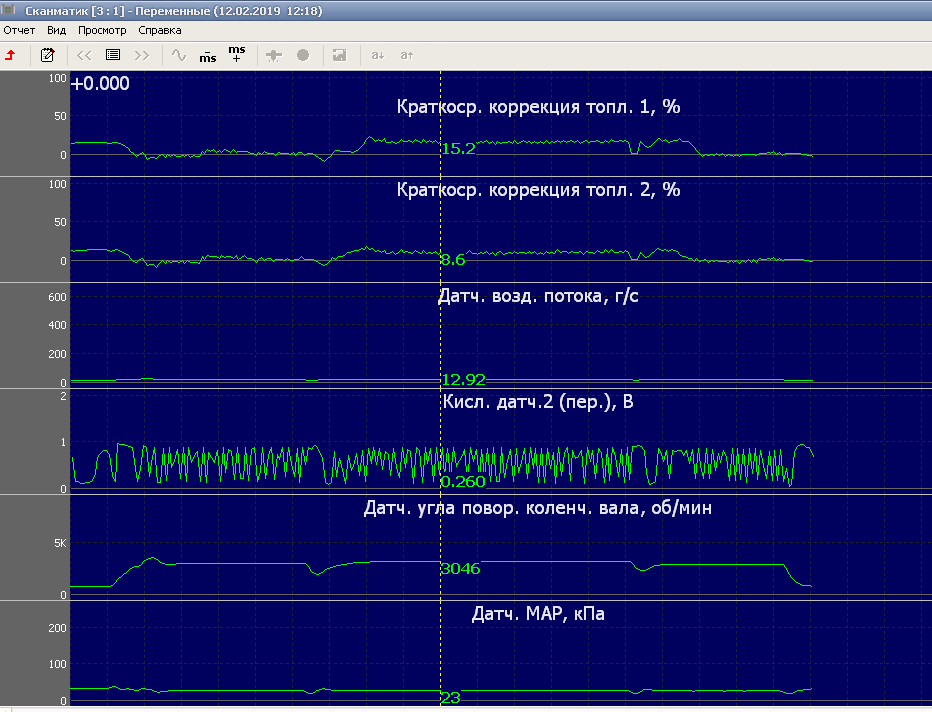Open the Вид menu
932x712 pixels.
point(57,30)
